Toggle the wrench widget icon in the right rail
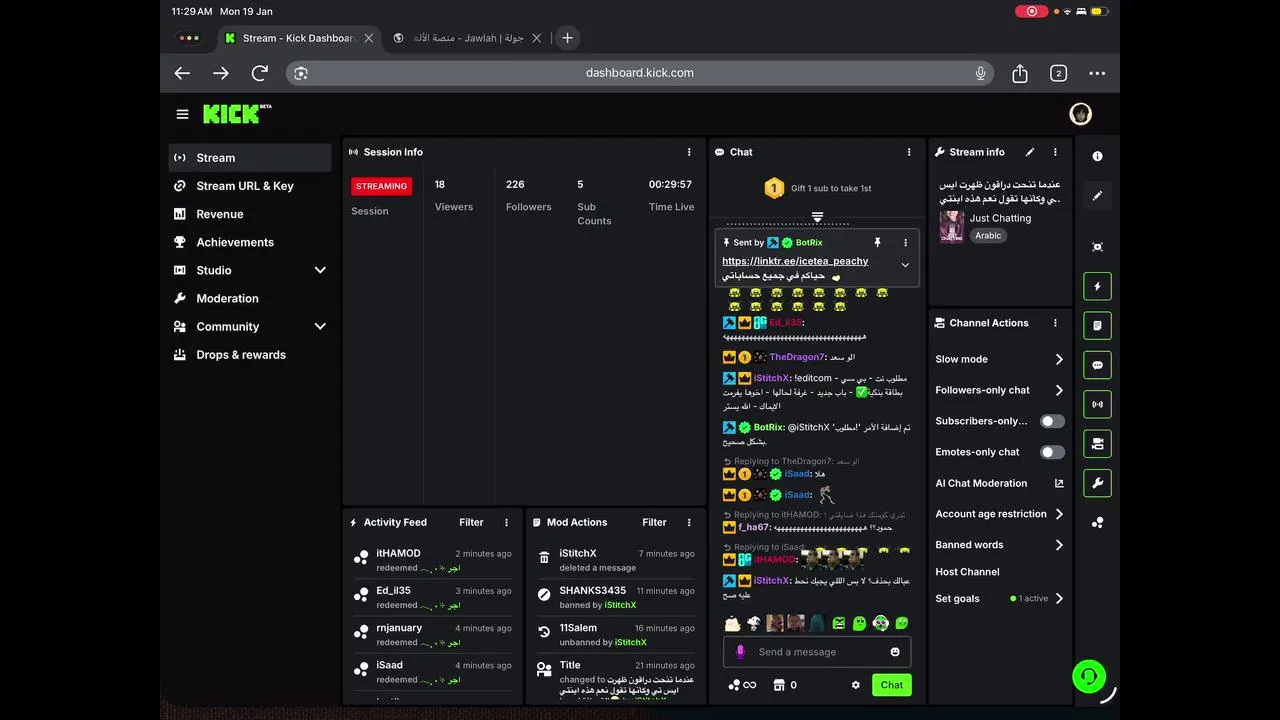Image resolution: width=1280 pixels, height=720 pixels. click(1097, 483)
